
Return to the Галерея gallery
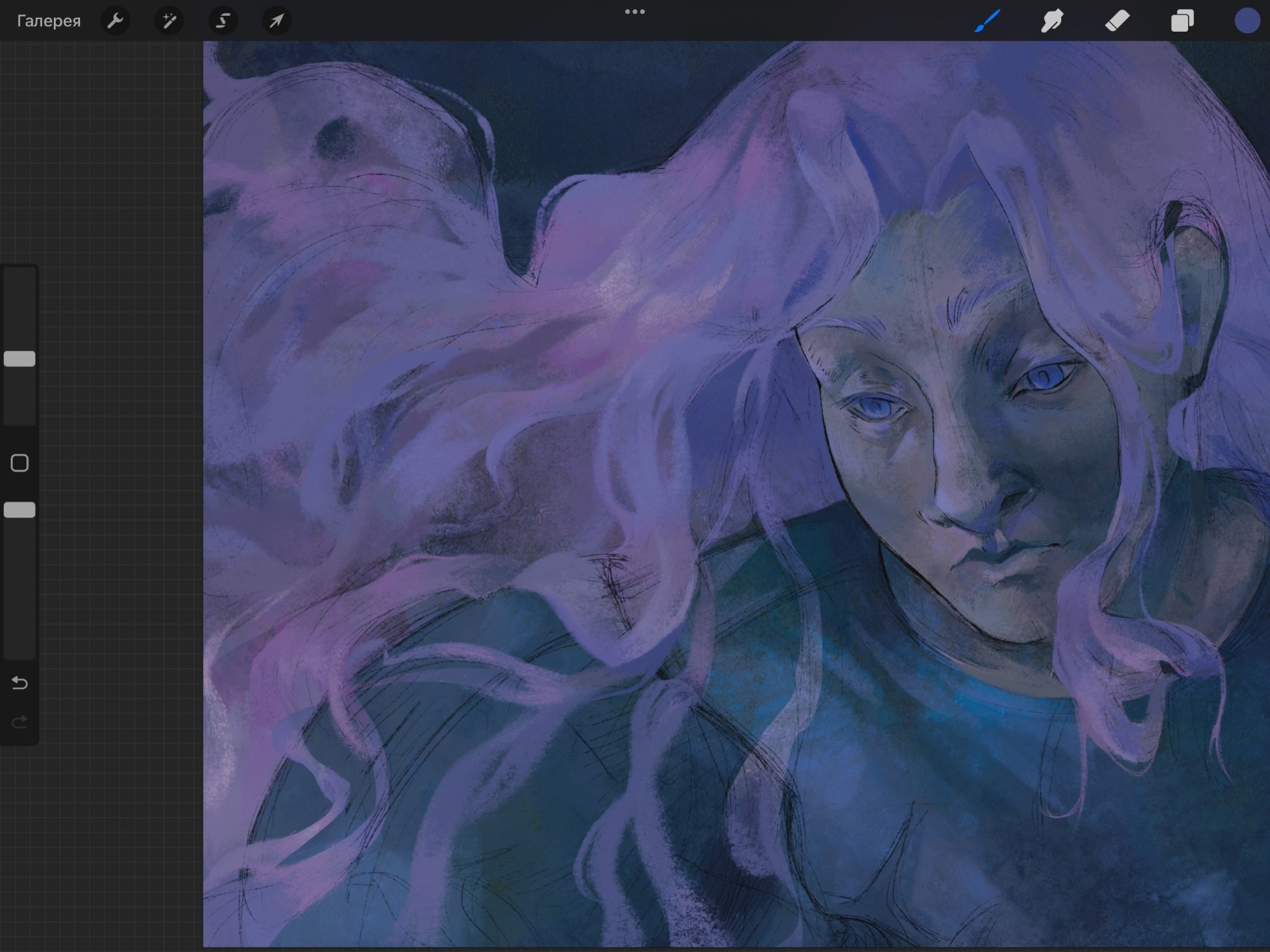pos(49,21)
